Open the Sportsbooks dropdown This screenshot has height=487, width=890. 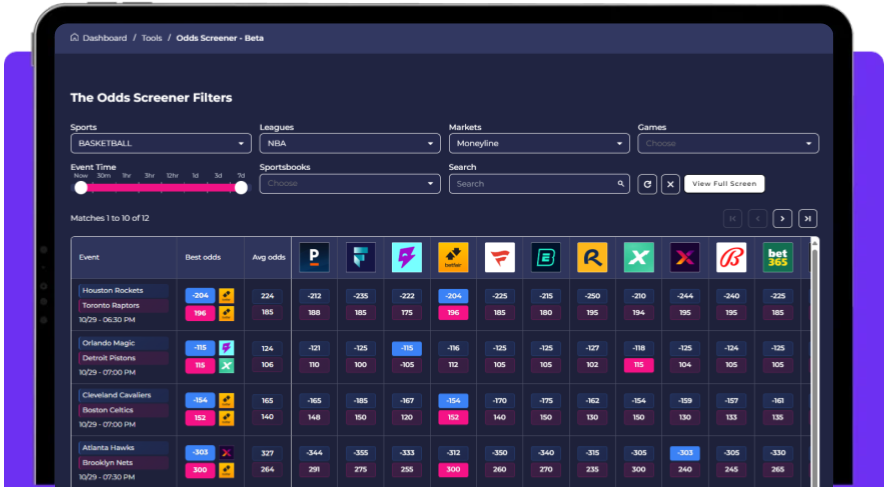pos(350,183)
